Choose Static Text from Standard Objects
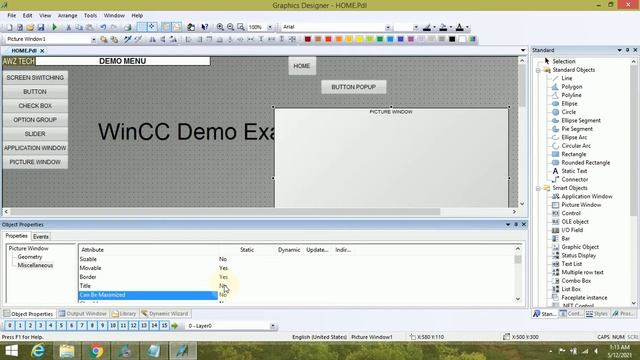Image resolution: width=640 pixels, height=360 pixels. tap(574, 171)
